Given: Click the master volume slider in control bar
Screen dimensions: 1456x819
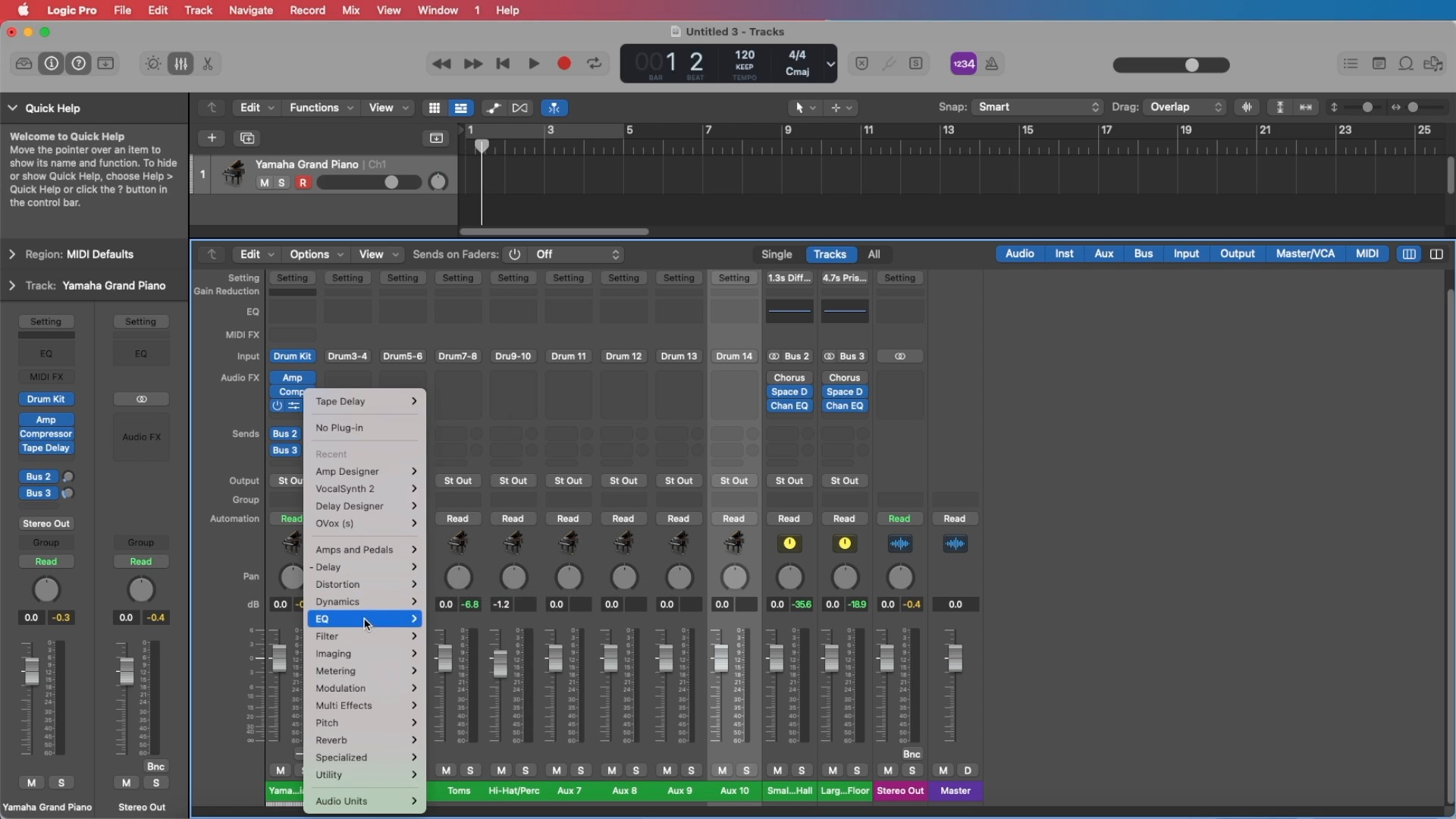Looking at the screenshot, I should coord(1171,65).
